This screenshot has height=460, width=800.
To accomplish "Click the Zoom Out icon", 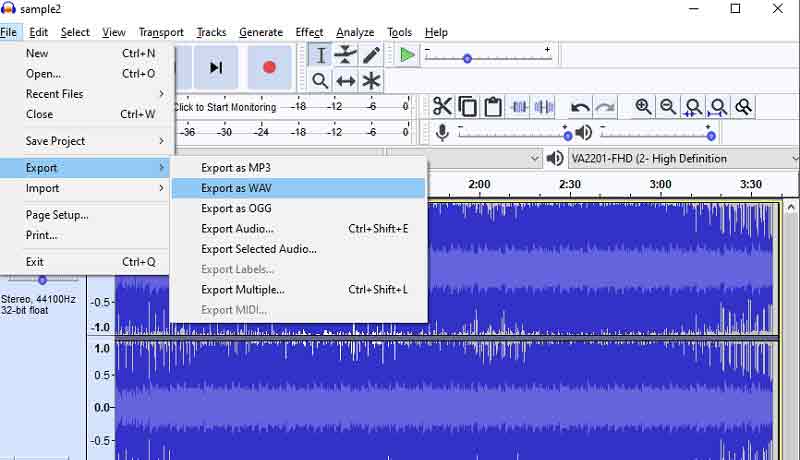I will 668,107.
